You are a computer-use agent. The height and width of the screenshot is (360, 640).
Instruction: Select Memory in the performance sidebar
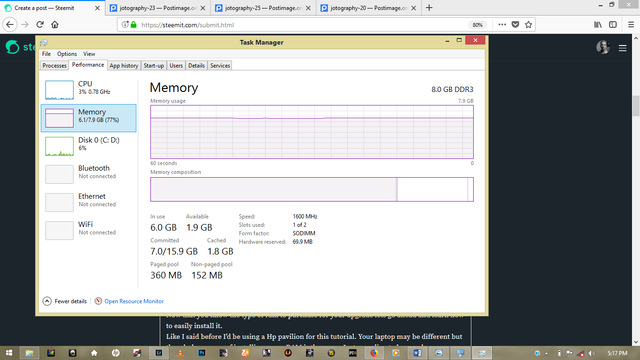89,118
